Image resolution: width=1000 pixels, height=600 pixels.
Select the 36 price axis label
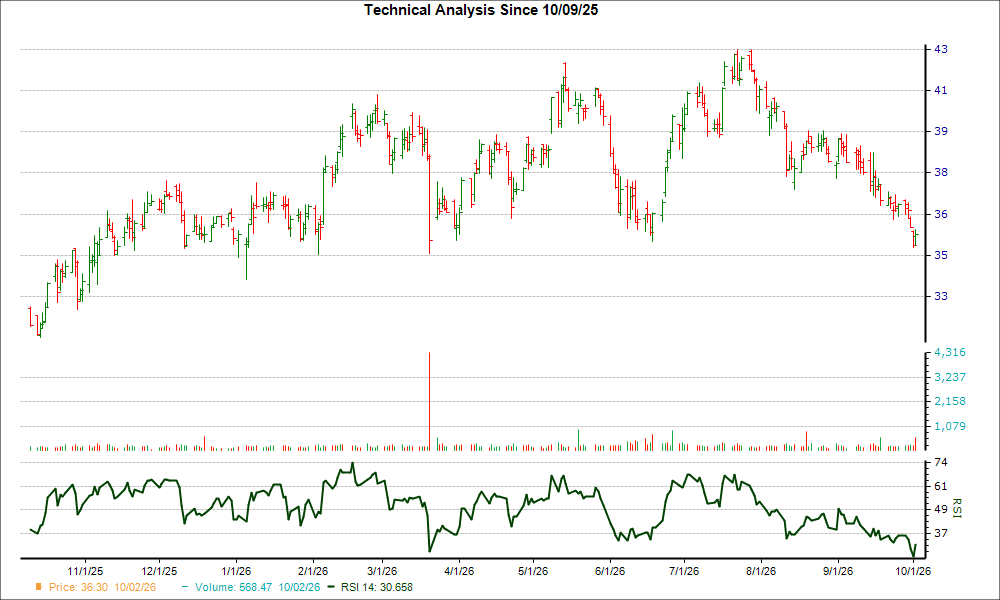pyautogui.click(x=941, y=214)
